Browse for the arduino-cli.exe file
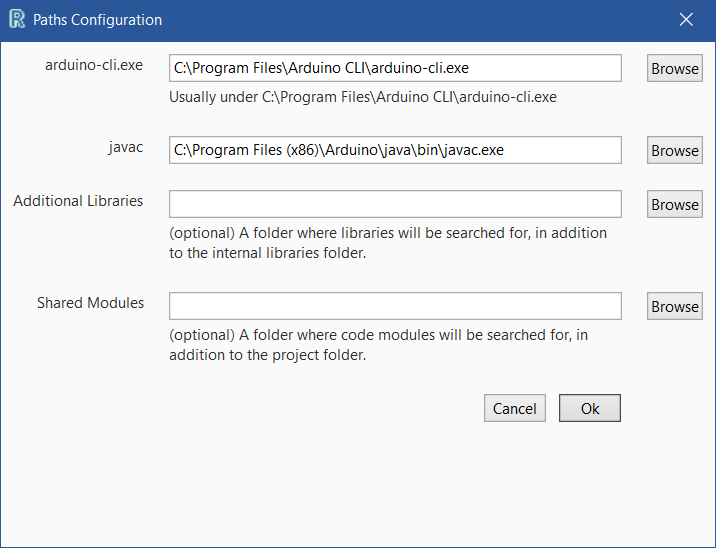716x548 pixels. coord(675,68)
